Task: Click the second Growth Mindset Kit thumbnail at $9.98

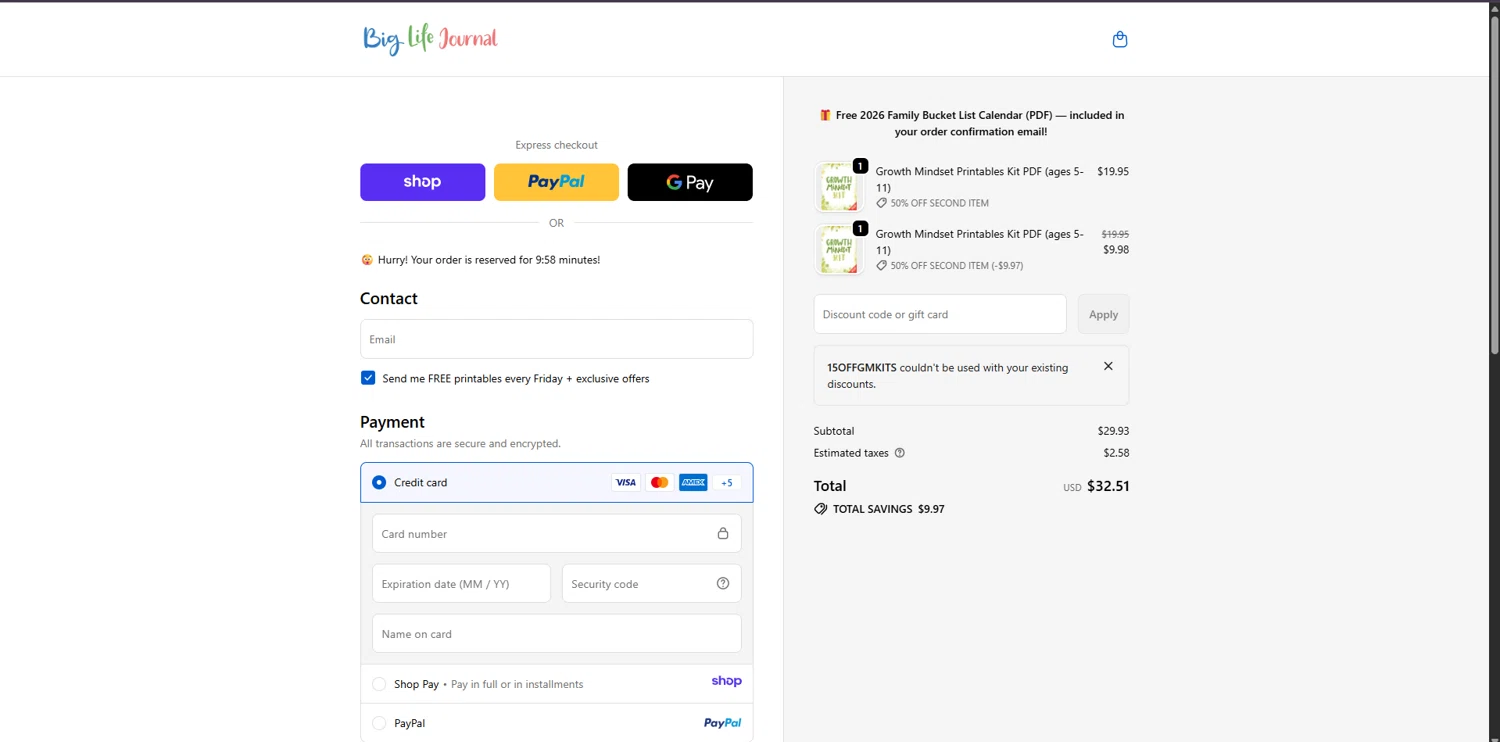Action: pos(838,250)
